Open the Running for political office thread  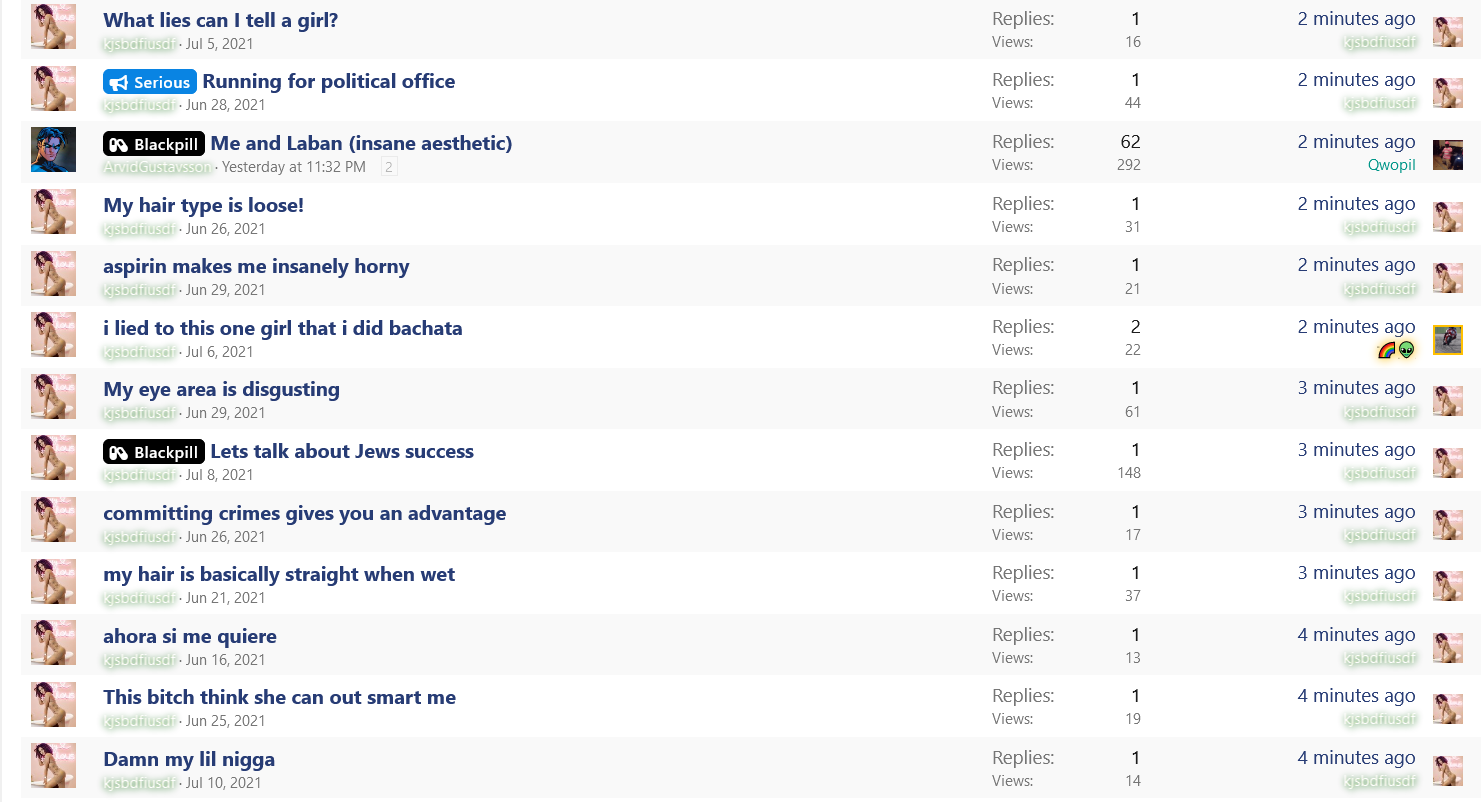(329, 82)
